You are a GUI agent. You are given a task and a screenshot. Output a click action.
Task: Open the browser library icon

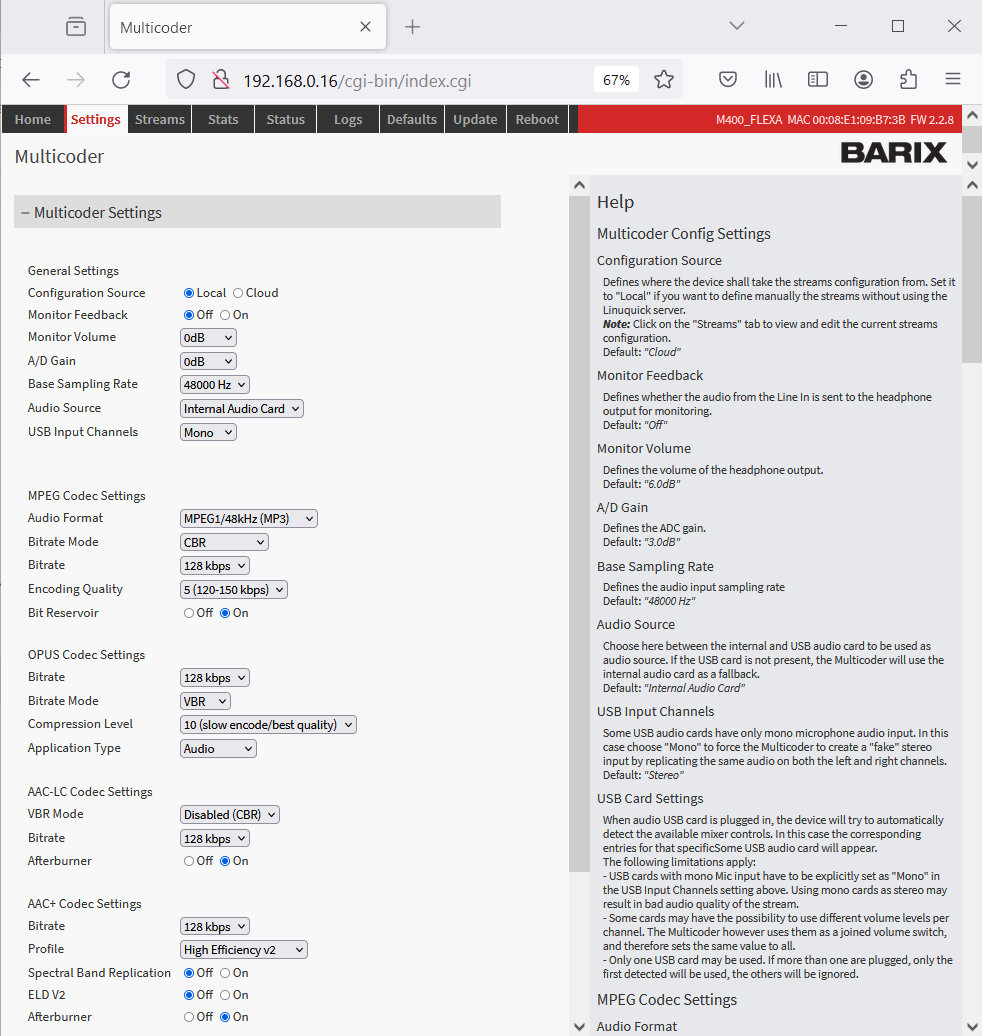click(773, 80)
